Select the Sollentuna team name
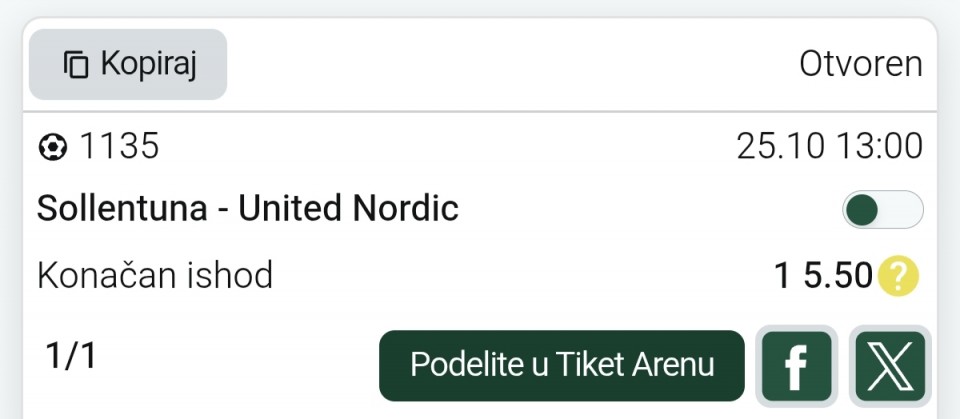 (x=122, y=209)
